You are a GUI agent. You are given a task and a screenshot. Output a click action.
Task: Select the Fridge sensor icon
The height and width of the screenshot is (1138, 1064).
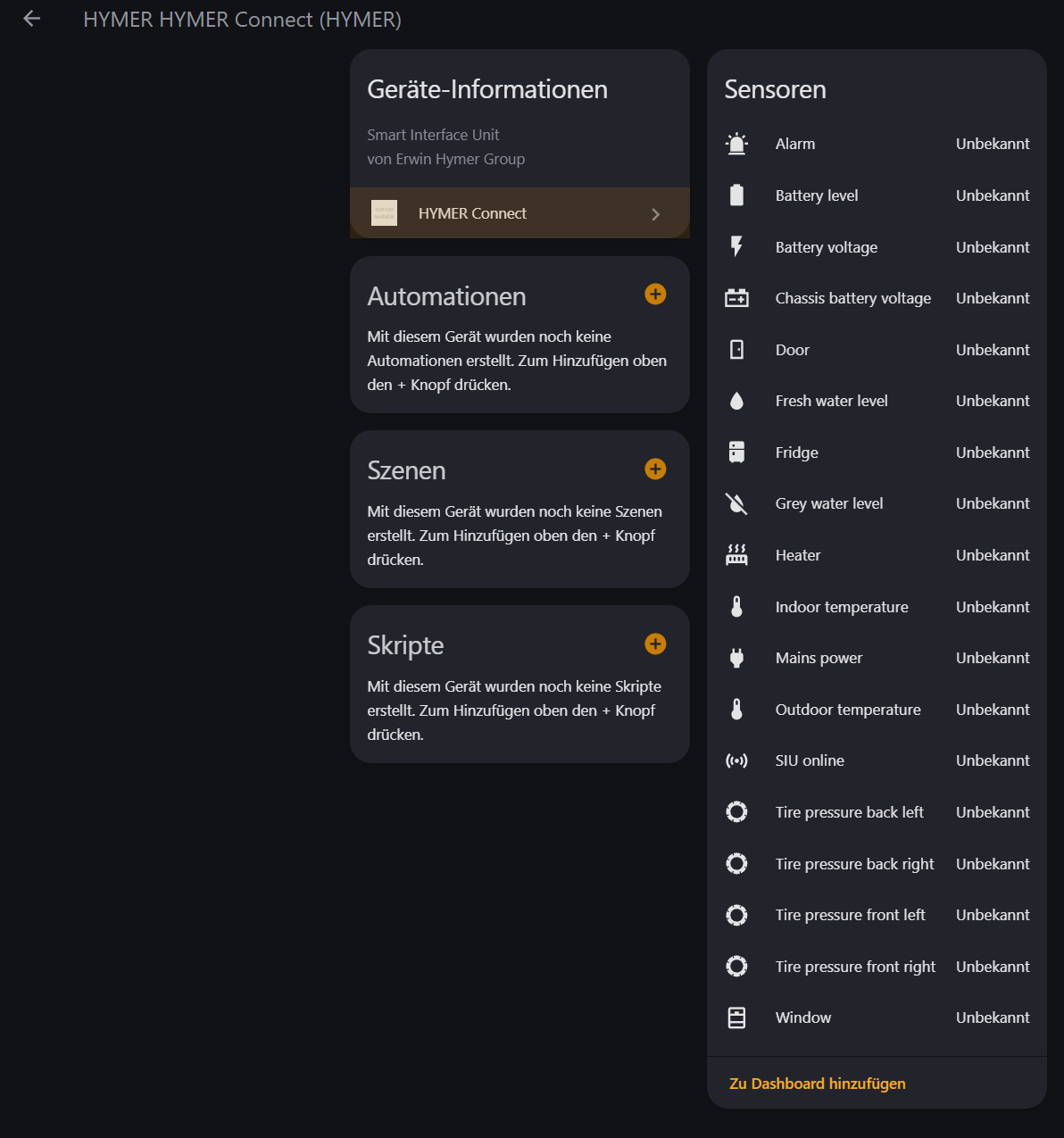736,452
